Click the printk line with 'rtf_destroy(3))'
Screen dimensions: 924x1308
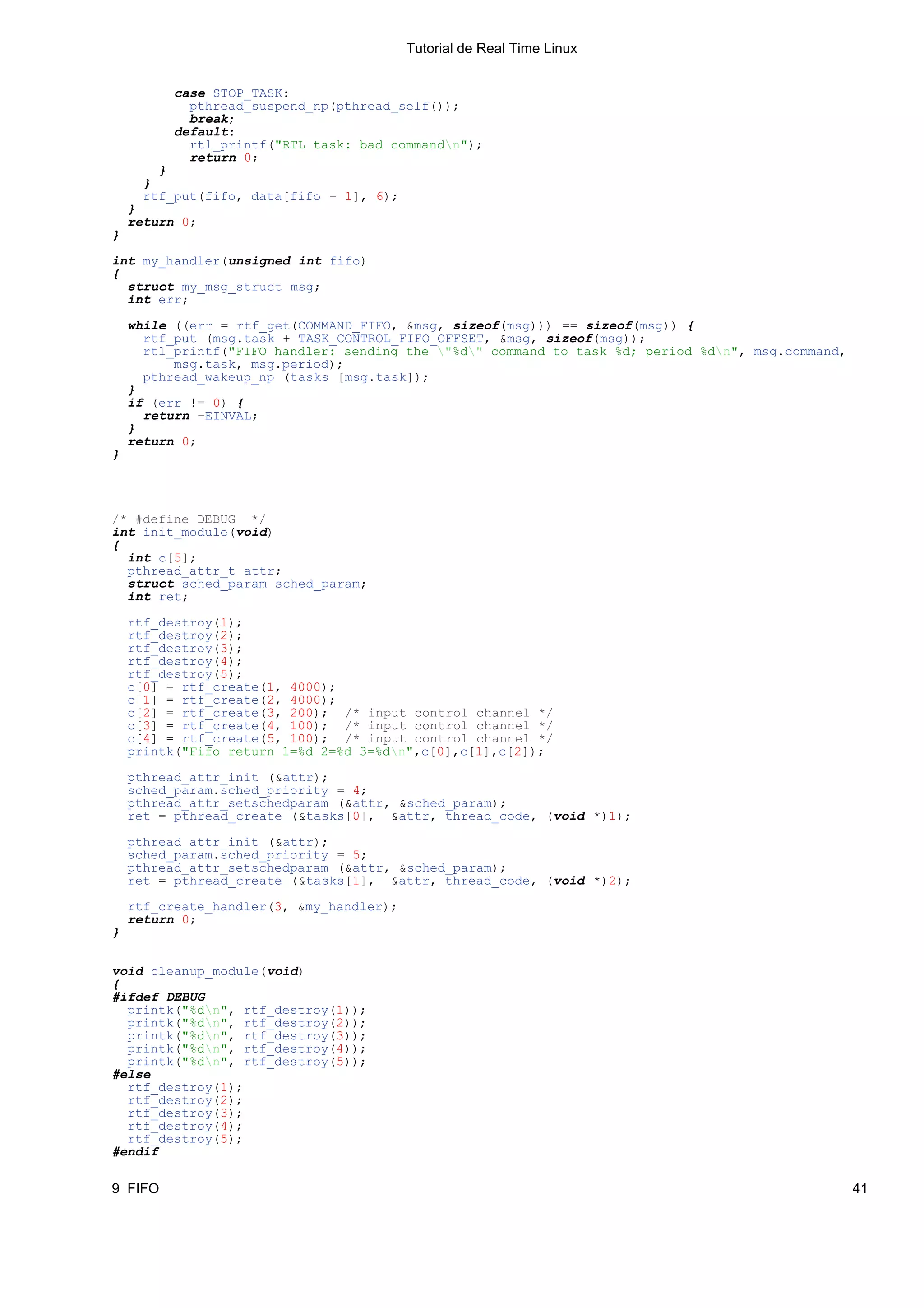tap(246, 1036)
